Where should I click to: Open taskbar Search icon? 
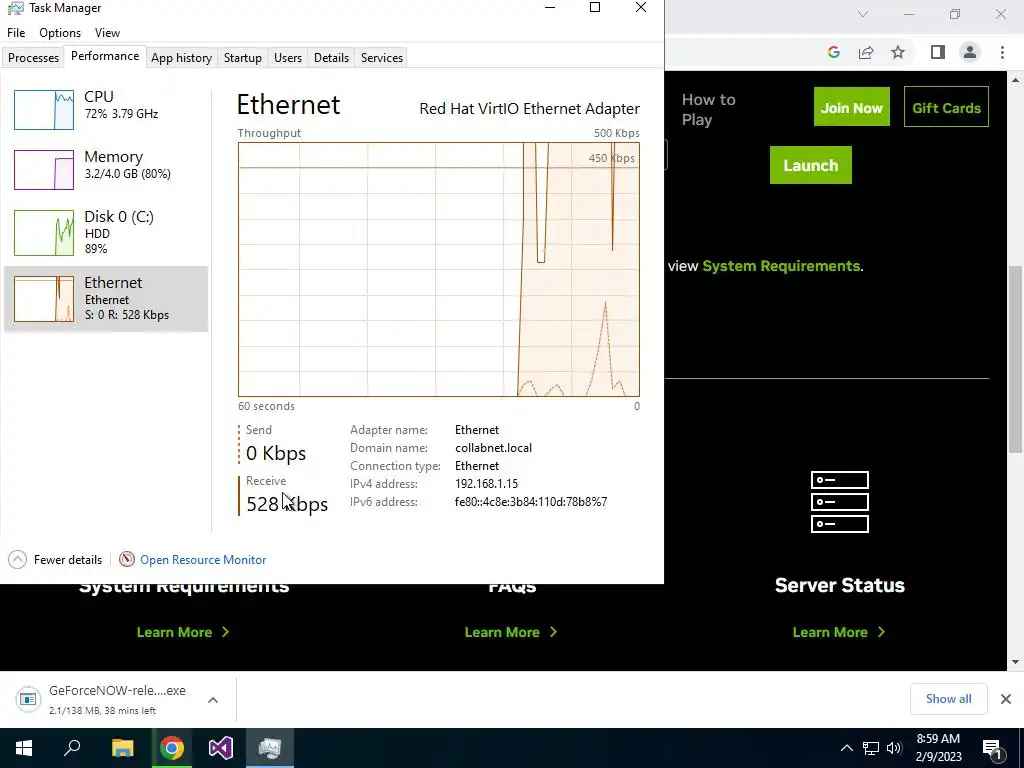[72, 748]
